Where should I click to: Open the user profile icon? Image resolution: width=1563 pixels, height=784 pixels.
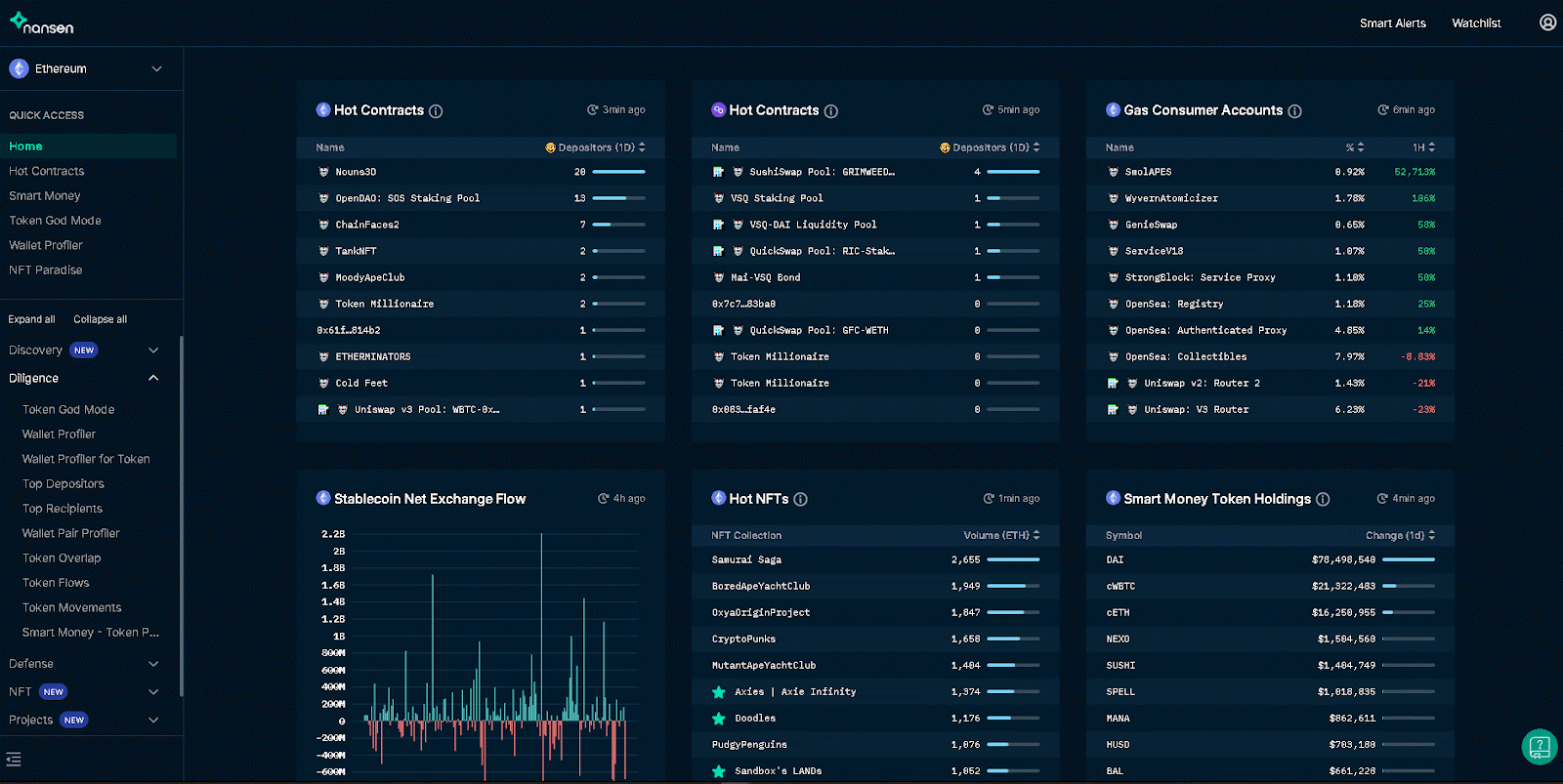click(x=1547, y=22)
